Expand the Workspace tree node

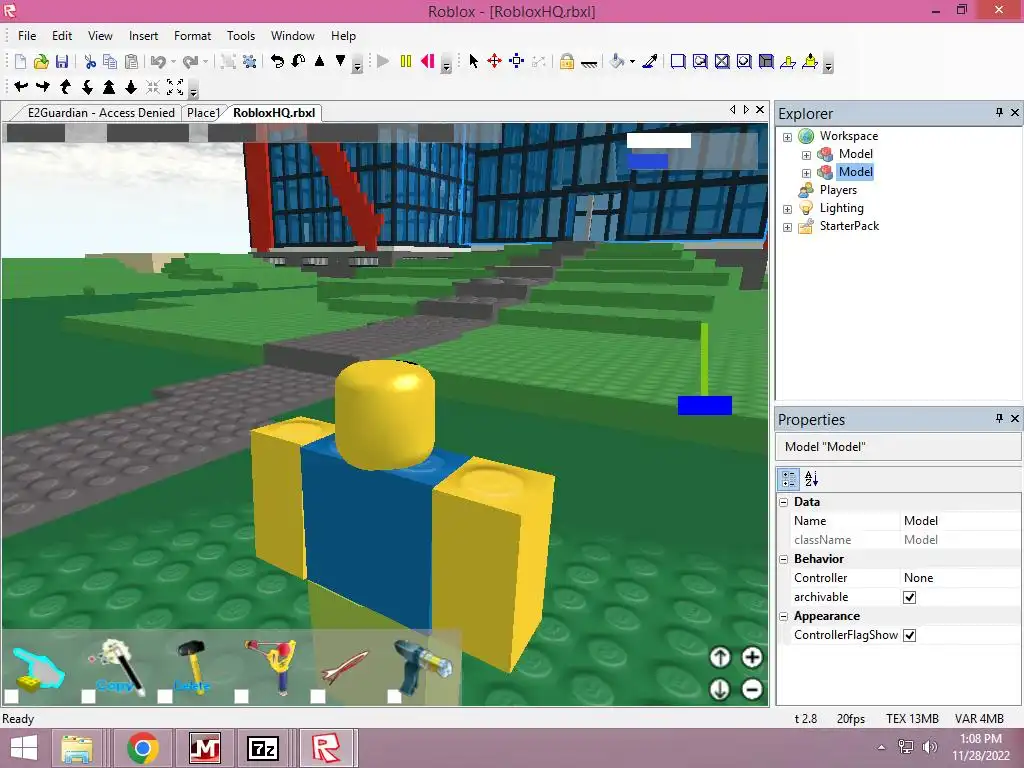[788, 137]
